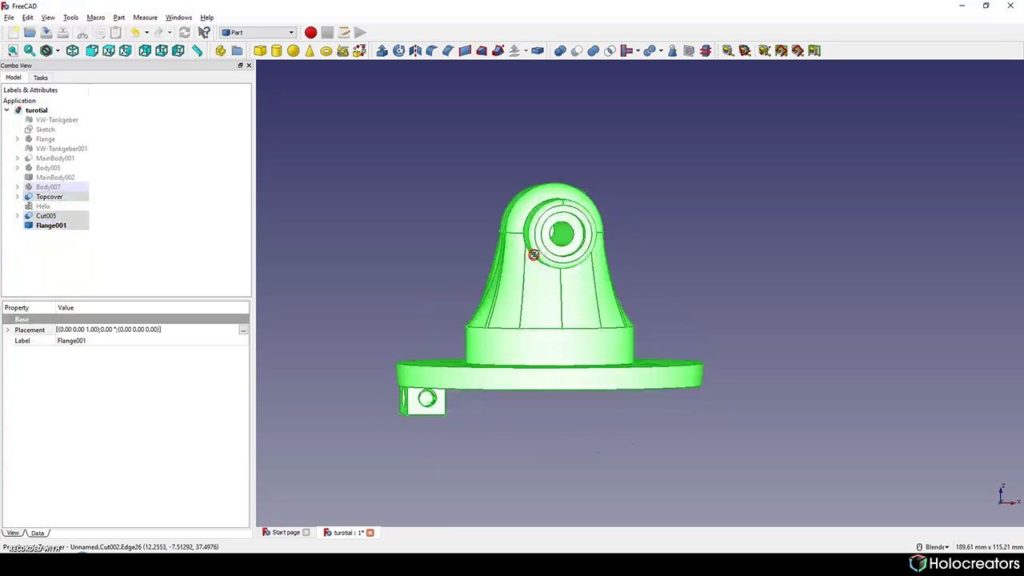Screen dimensions: 1024x576
Task: Set the isometric view
Action: tap(72, 51)
